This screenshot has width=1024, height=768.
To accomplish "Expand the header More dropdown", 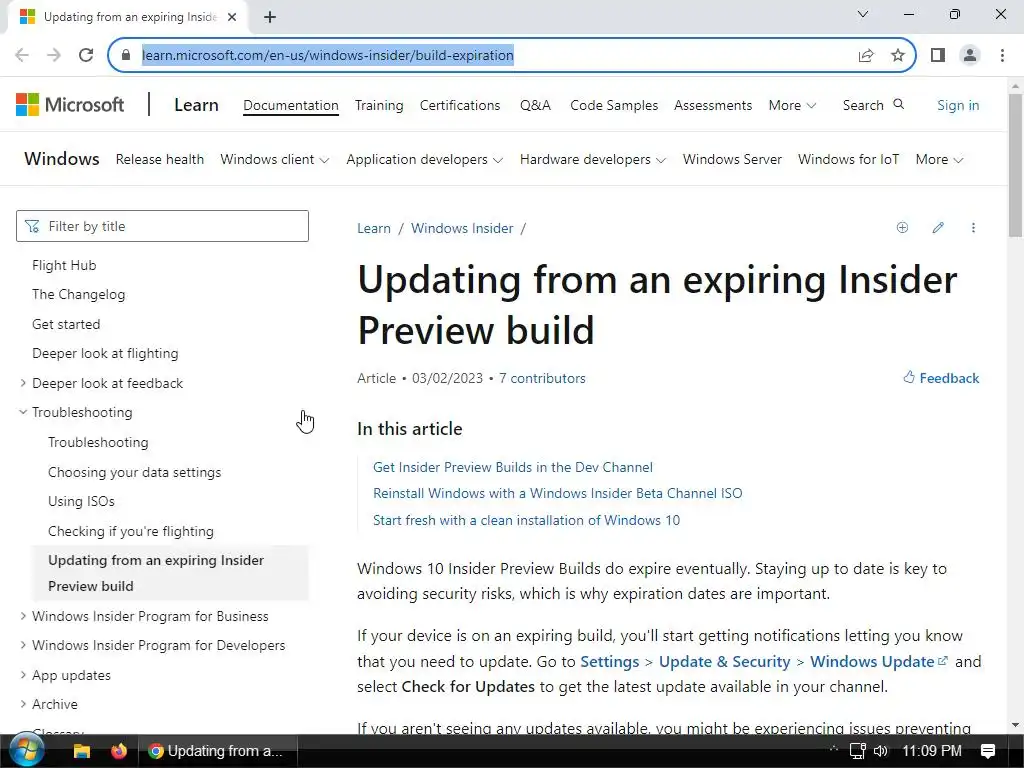I will tap(792, 105).
